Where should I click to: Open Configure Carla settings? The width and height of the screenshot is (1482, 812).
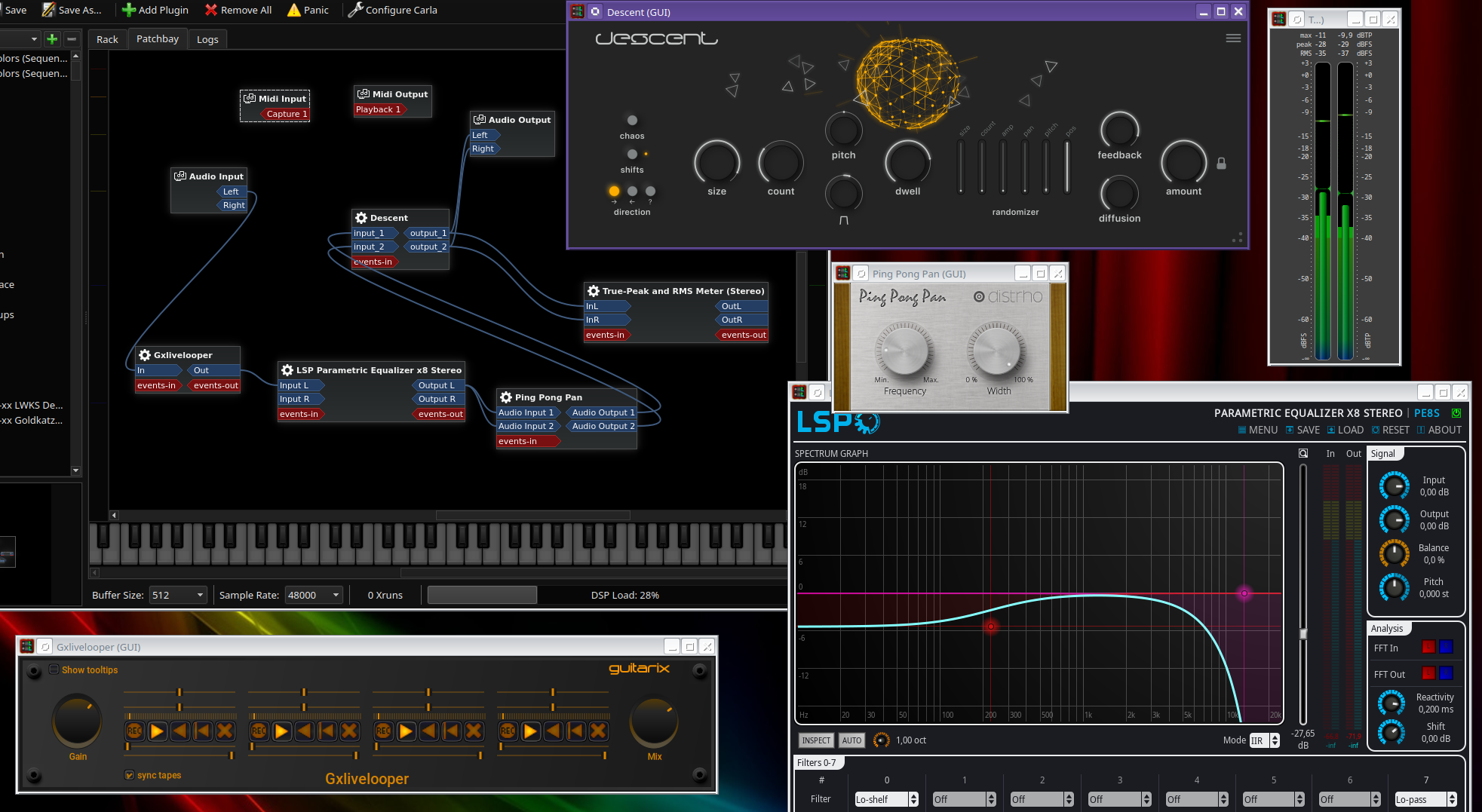[x=392, y=10]
